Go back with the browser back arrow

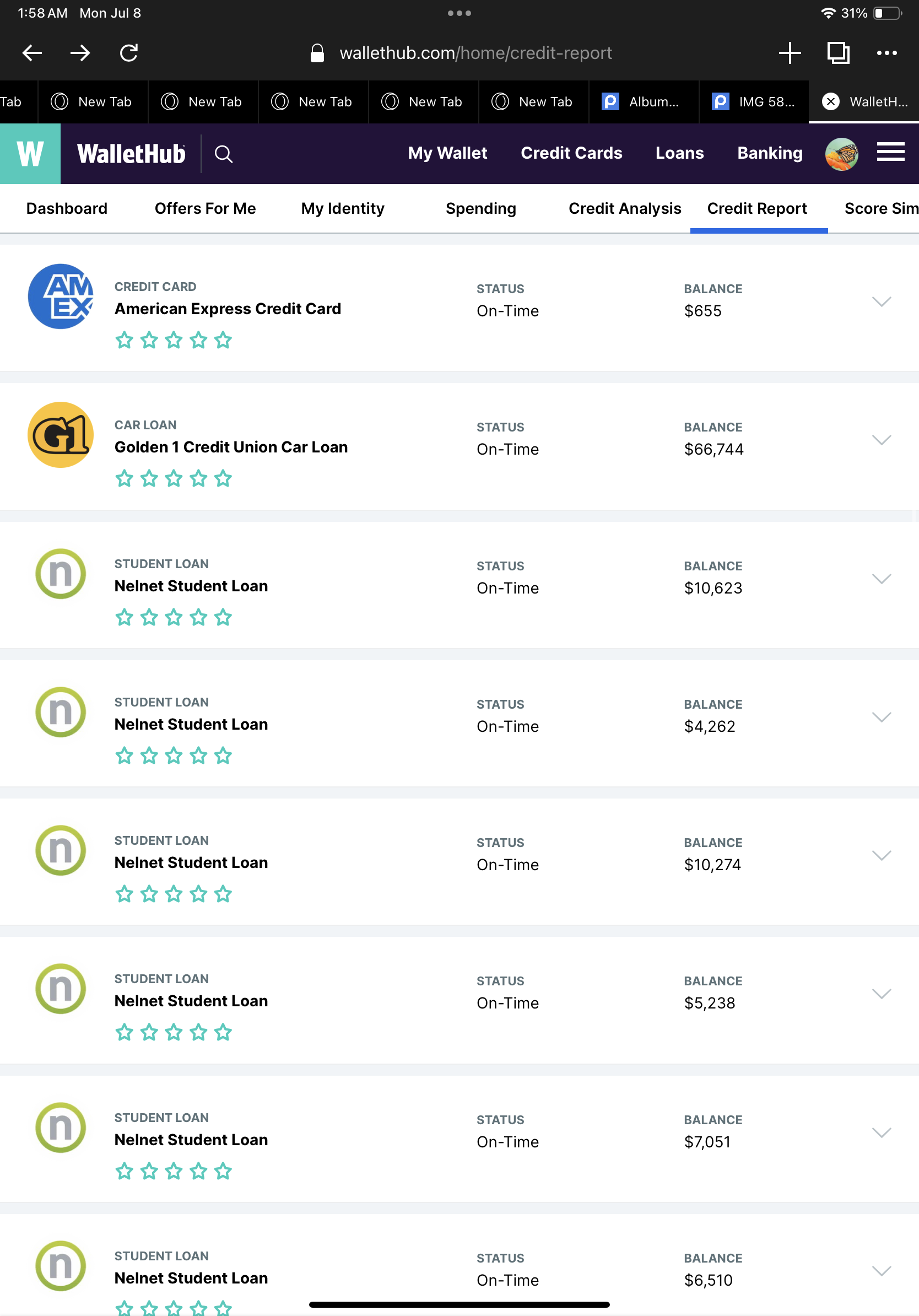32,53
